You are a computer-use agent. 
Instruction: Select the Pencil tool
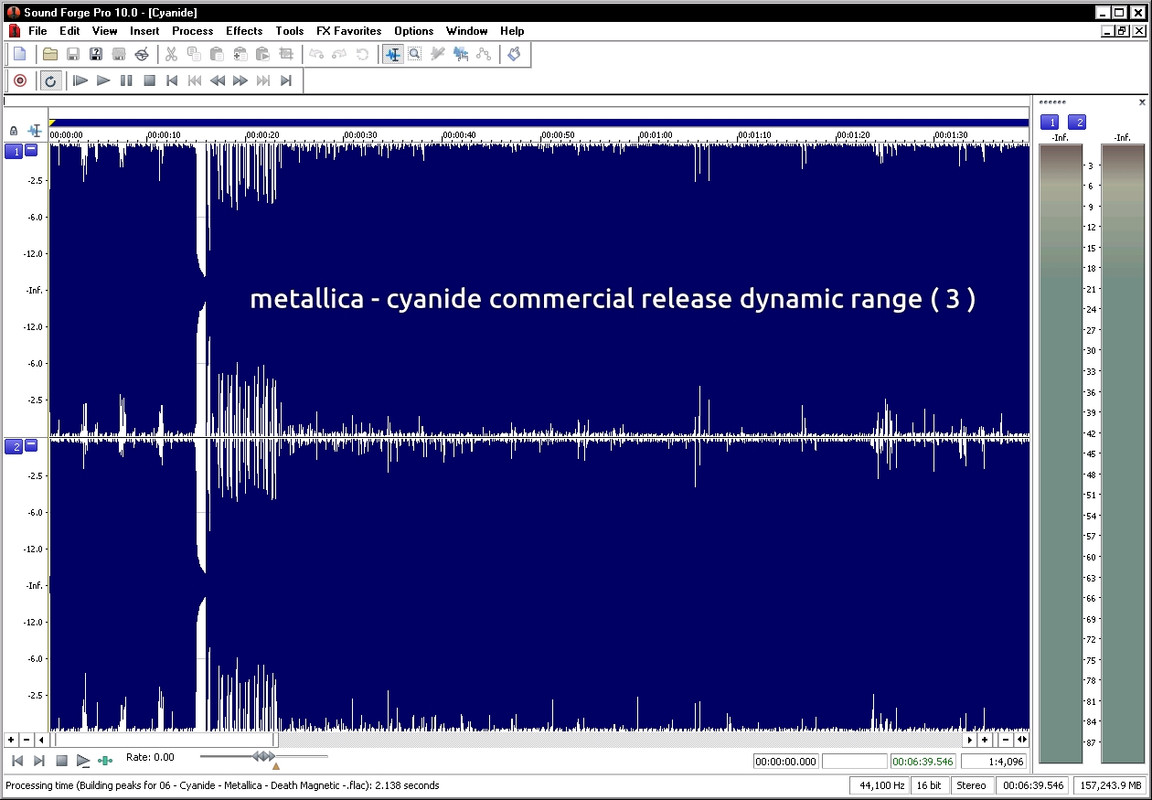pos(438,54)
